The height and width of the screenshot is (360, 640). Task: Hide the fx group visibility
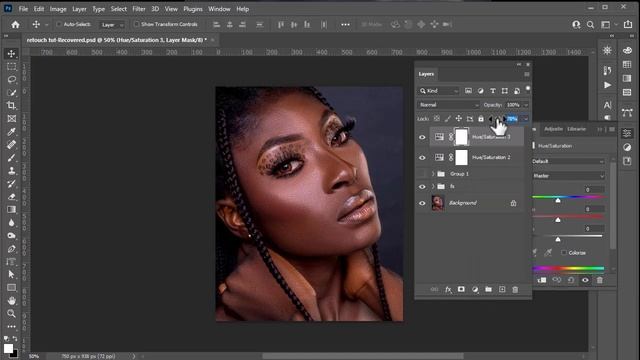pos(422,187)
